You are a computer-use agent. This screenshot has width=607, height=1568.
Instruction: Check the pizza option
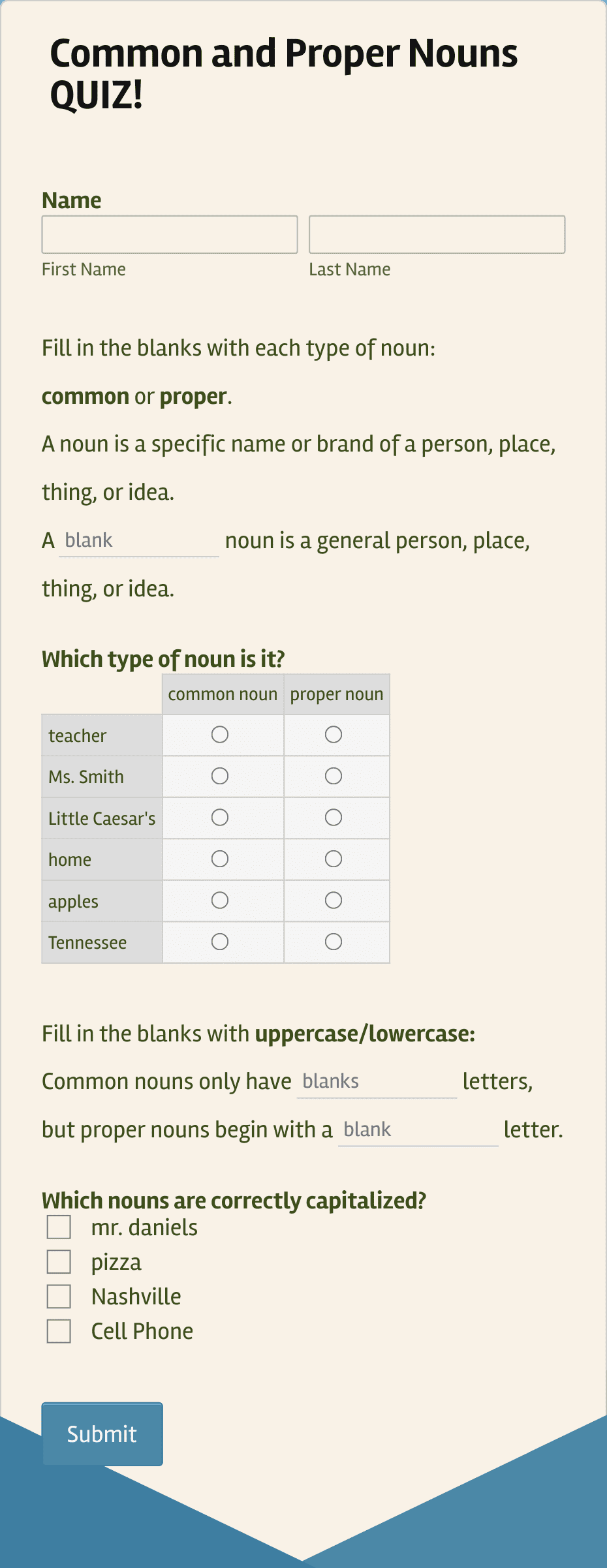pos(59,1261)
